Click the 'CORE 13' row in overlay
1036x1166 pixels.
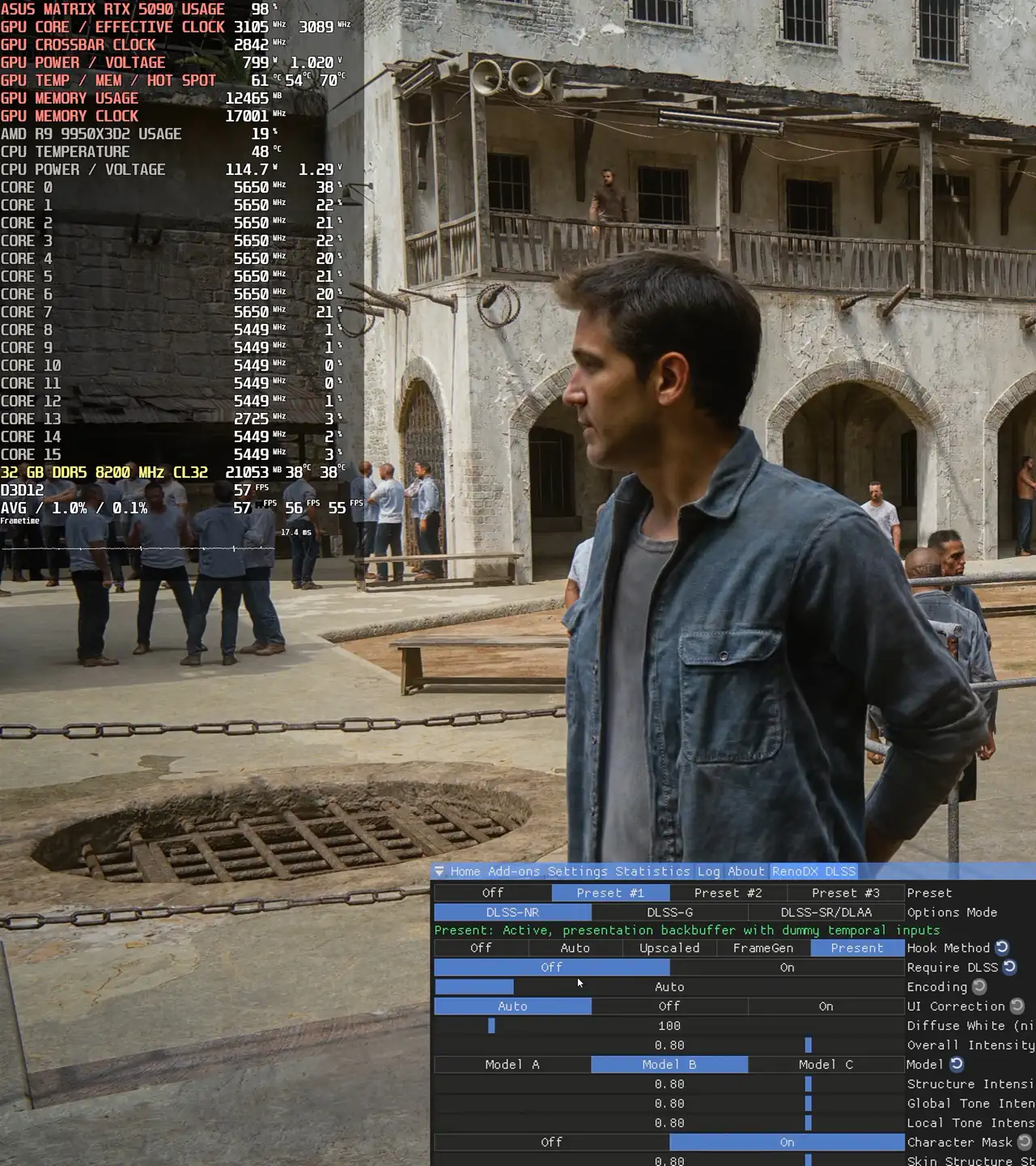[x=172, y=419]
